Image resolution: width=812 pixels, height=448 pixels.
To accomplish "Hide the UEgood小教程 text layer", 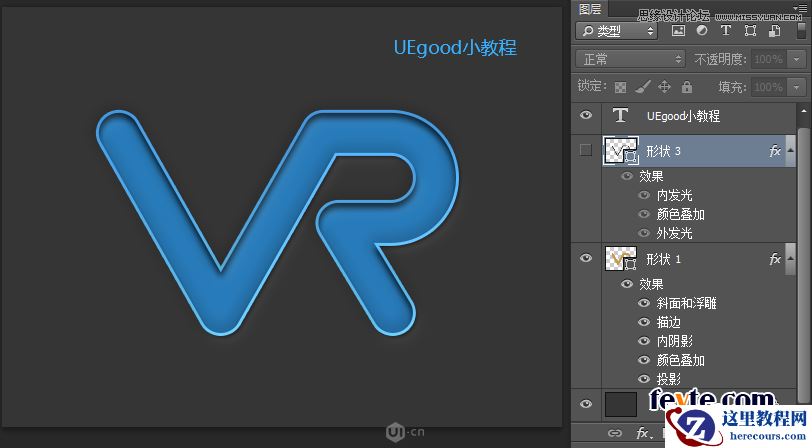I will pyautogui.click(x=586, y=115).
